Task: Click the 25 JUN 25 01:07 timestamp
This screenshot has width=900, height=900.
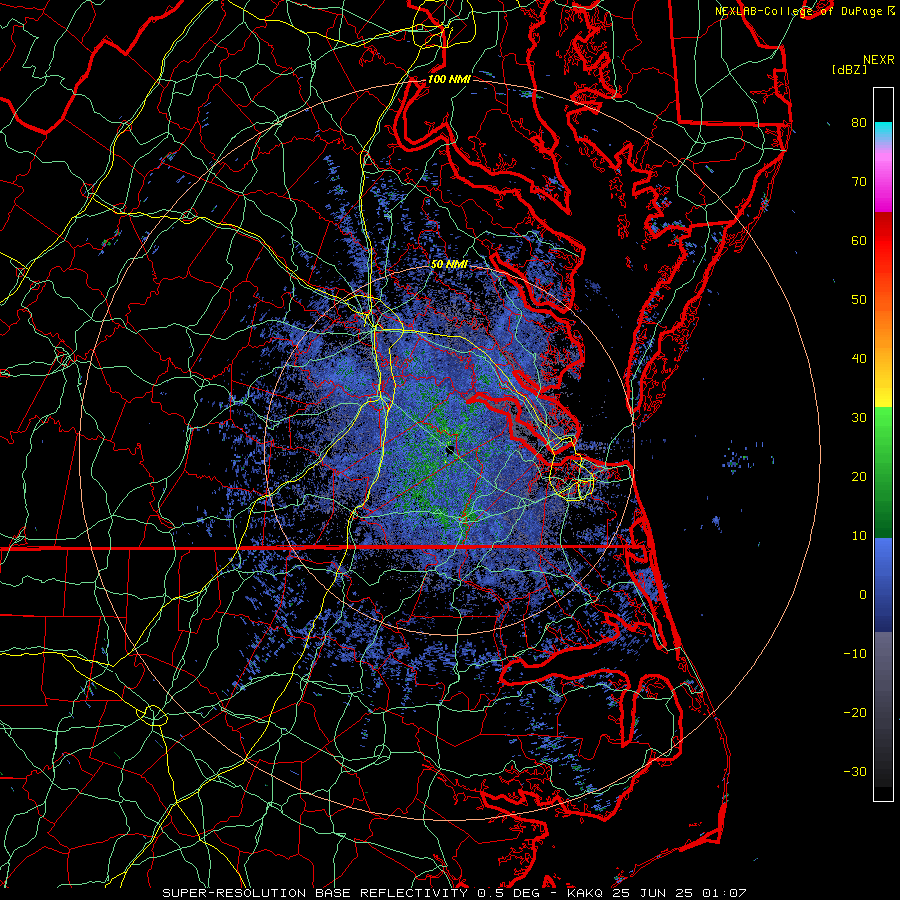Action: (679, 893)
